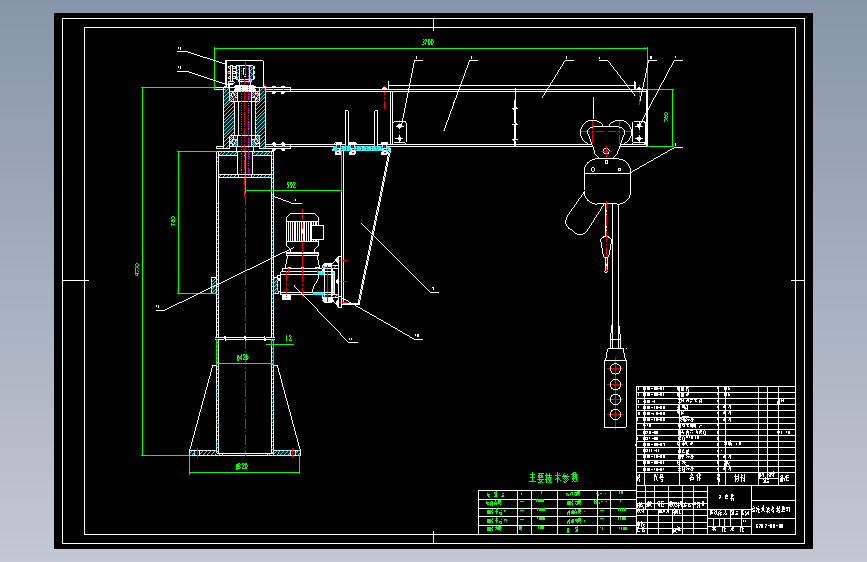Click the 592 horizontal dimension text

[291, 185]
